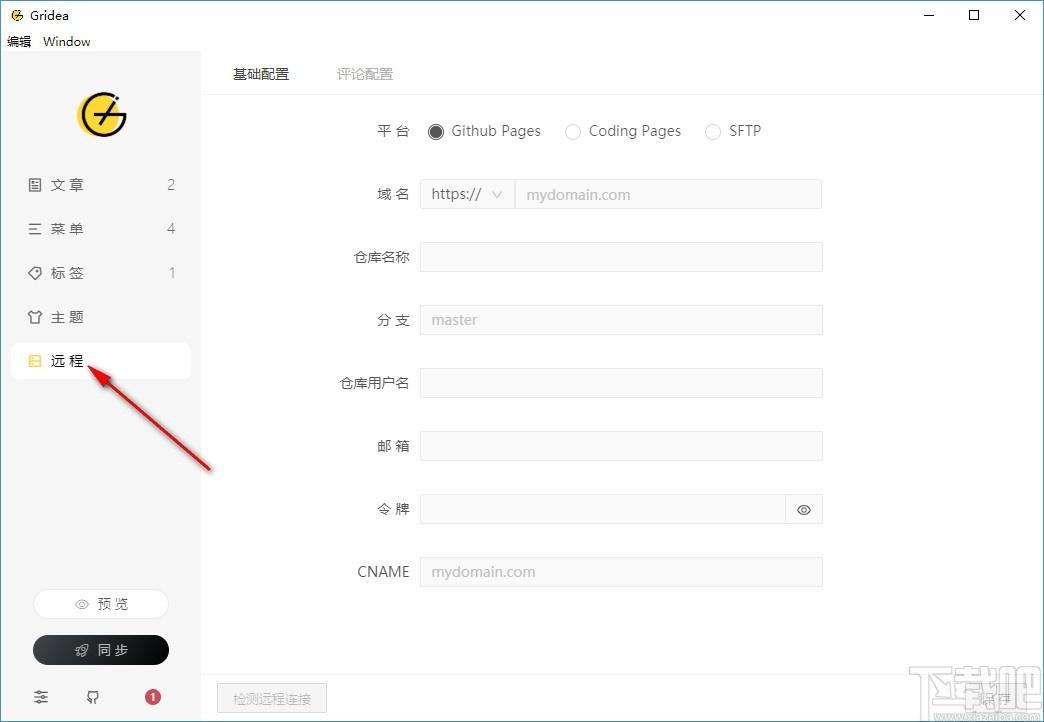The height and width of the screenshot is (722, 1044).
Task: Close the Gridea window
Action: click(1019, 15)
